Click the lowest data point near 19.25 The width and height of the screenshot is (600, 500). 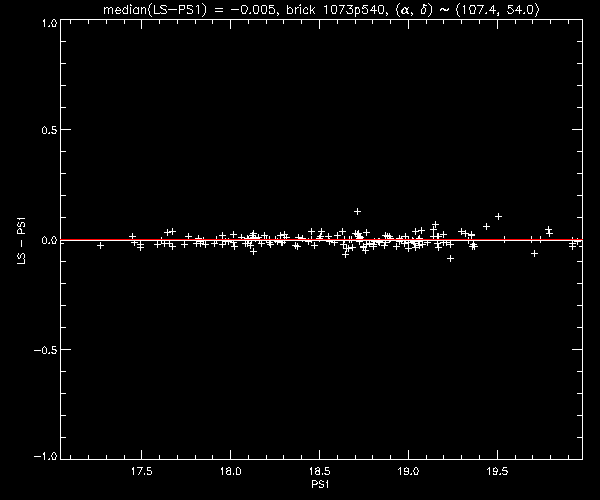point(450,259)
